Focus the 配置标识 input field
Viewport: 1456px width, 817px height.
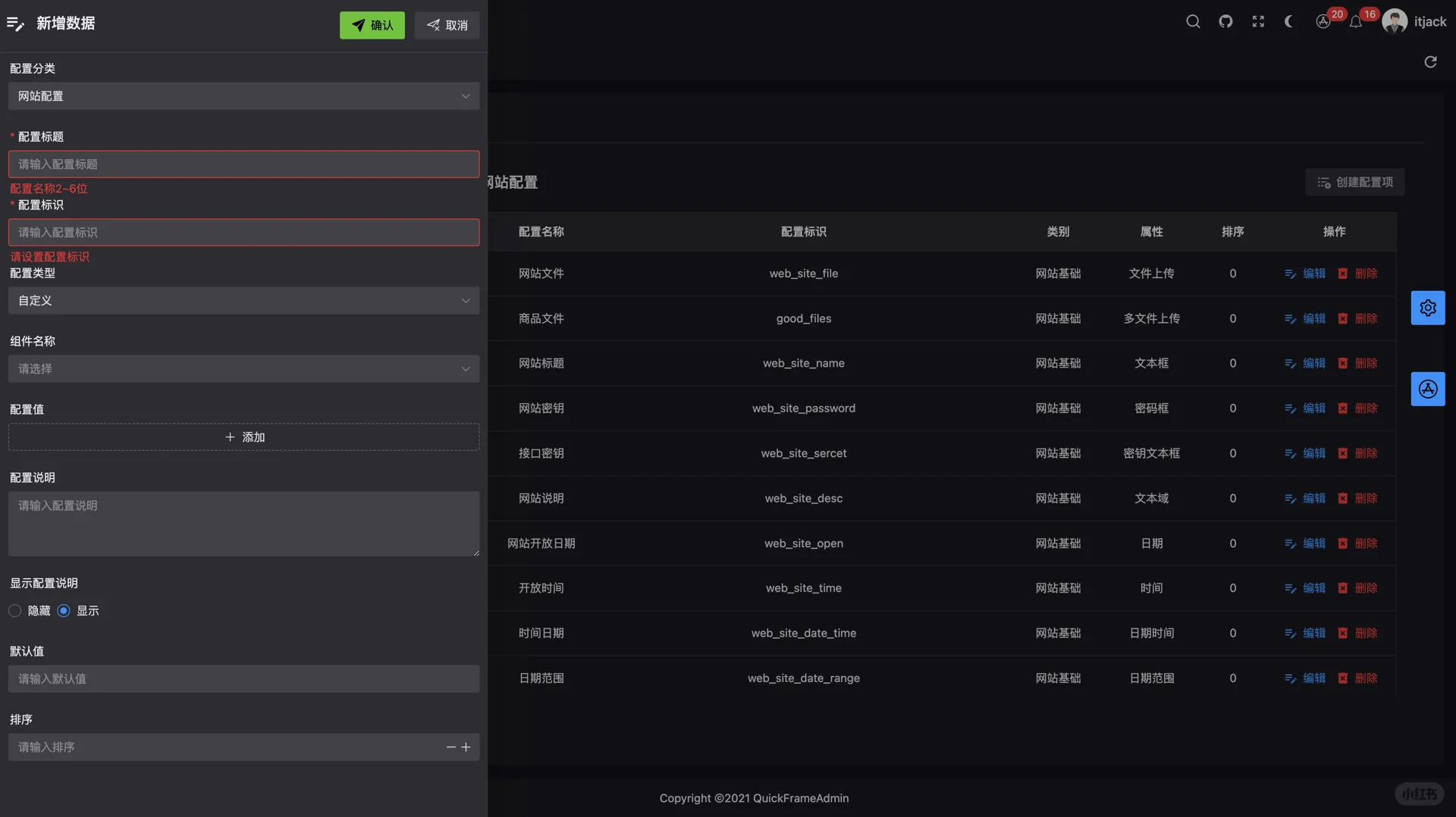point(243,233)
